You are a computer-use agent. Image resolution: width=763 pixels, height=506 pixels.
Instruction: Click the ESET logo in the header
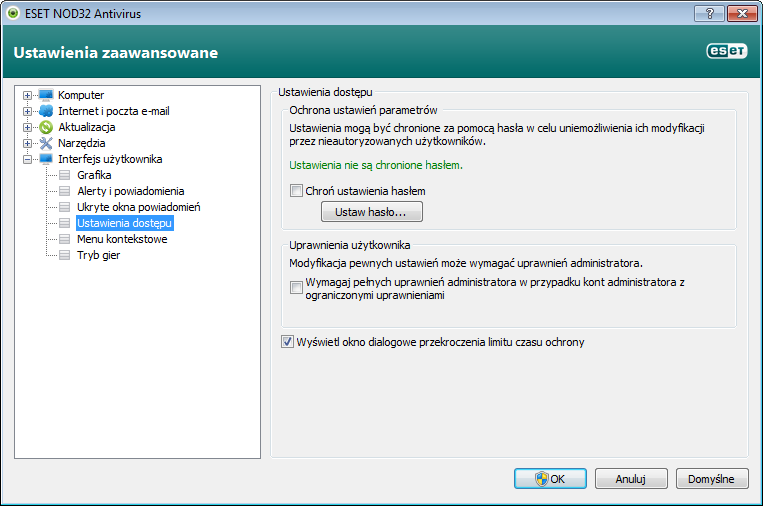tap(727, 51)
